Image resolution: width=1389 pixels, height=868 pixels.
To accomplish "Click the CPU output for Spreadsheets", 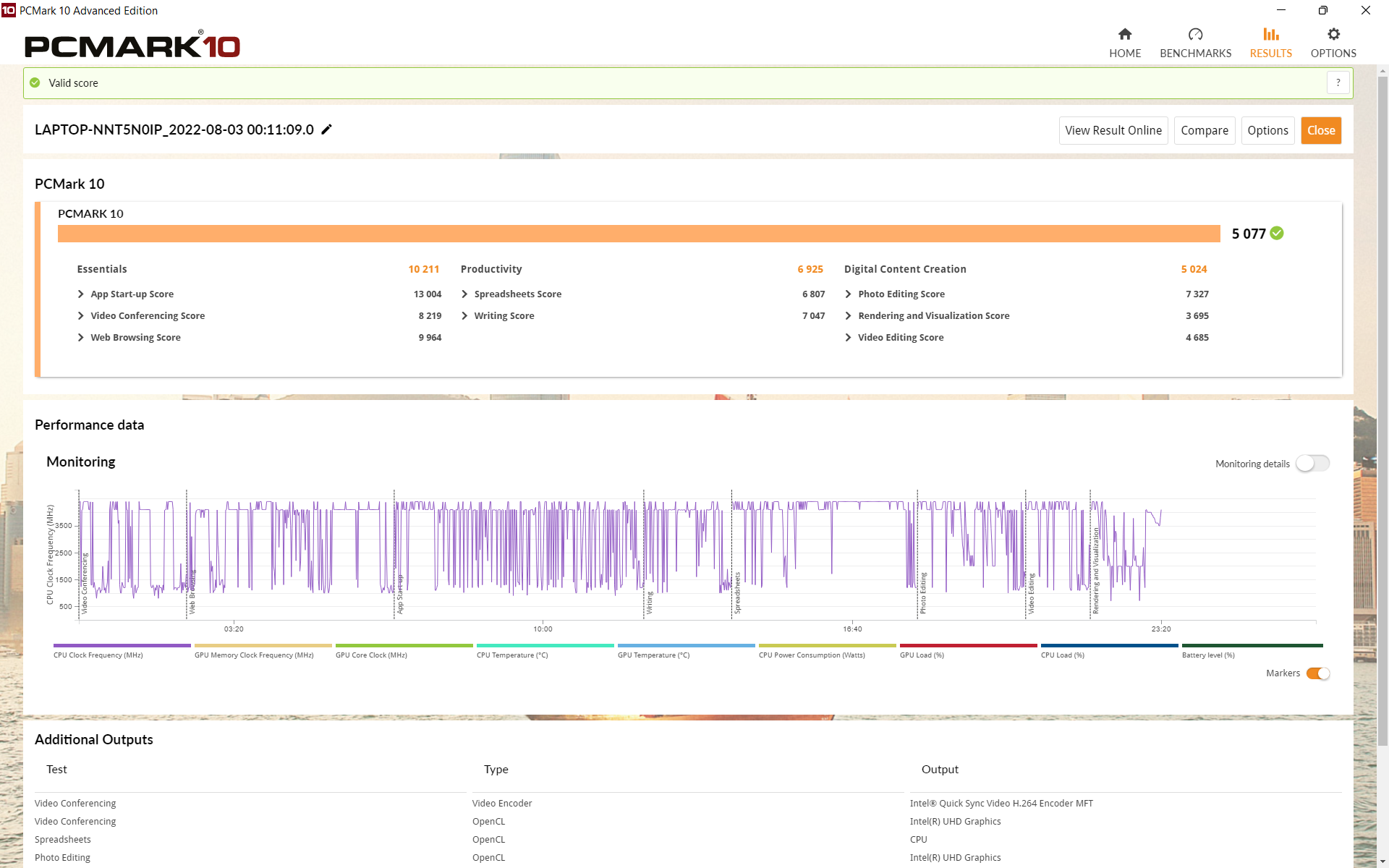I will 918,839.
